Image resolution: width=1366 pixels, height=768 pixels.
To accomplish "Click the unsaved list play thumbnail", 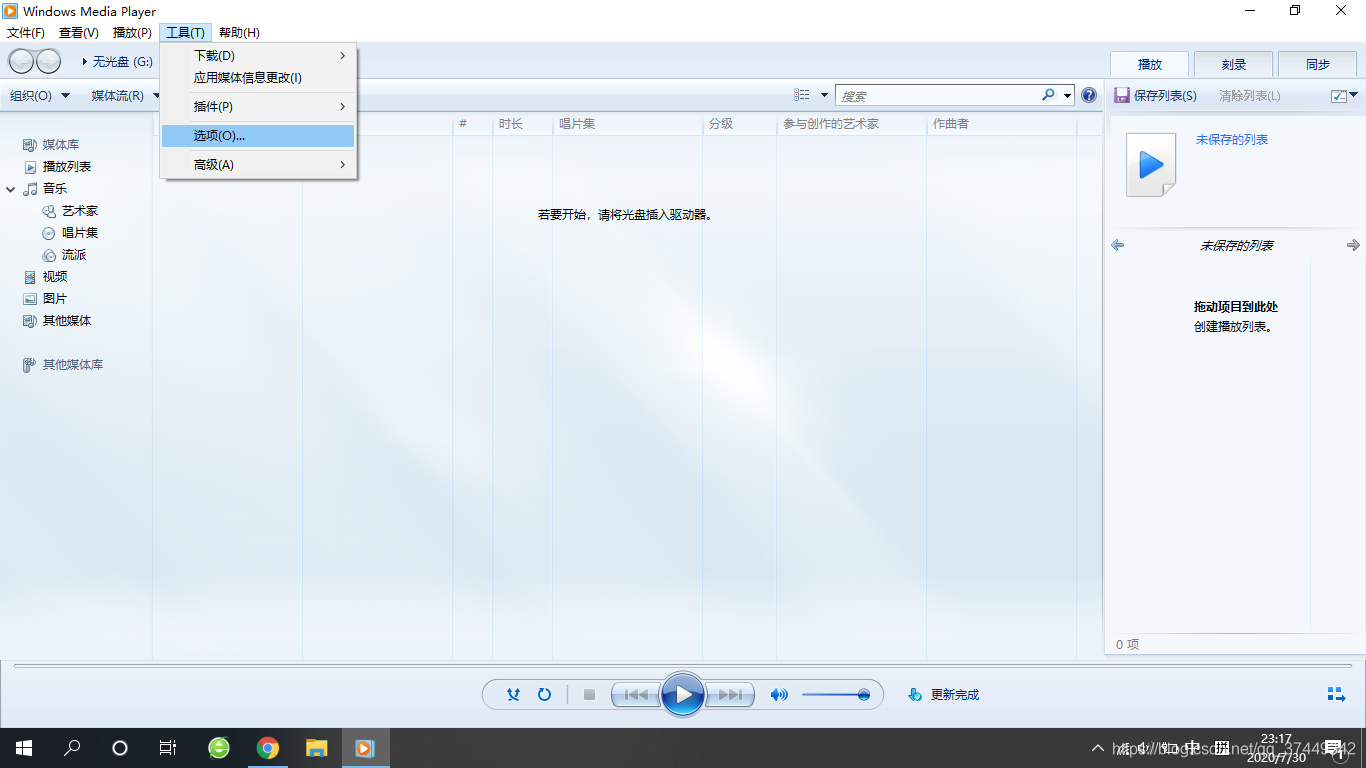I will (1151, 164).
